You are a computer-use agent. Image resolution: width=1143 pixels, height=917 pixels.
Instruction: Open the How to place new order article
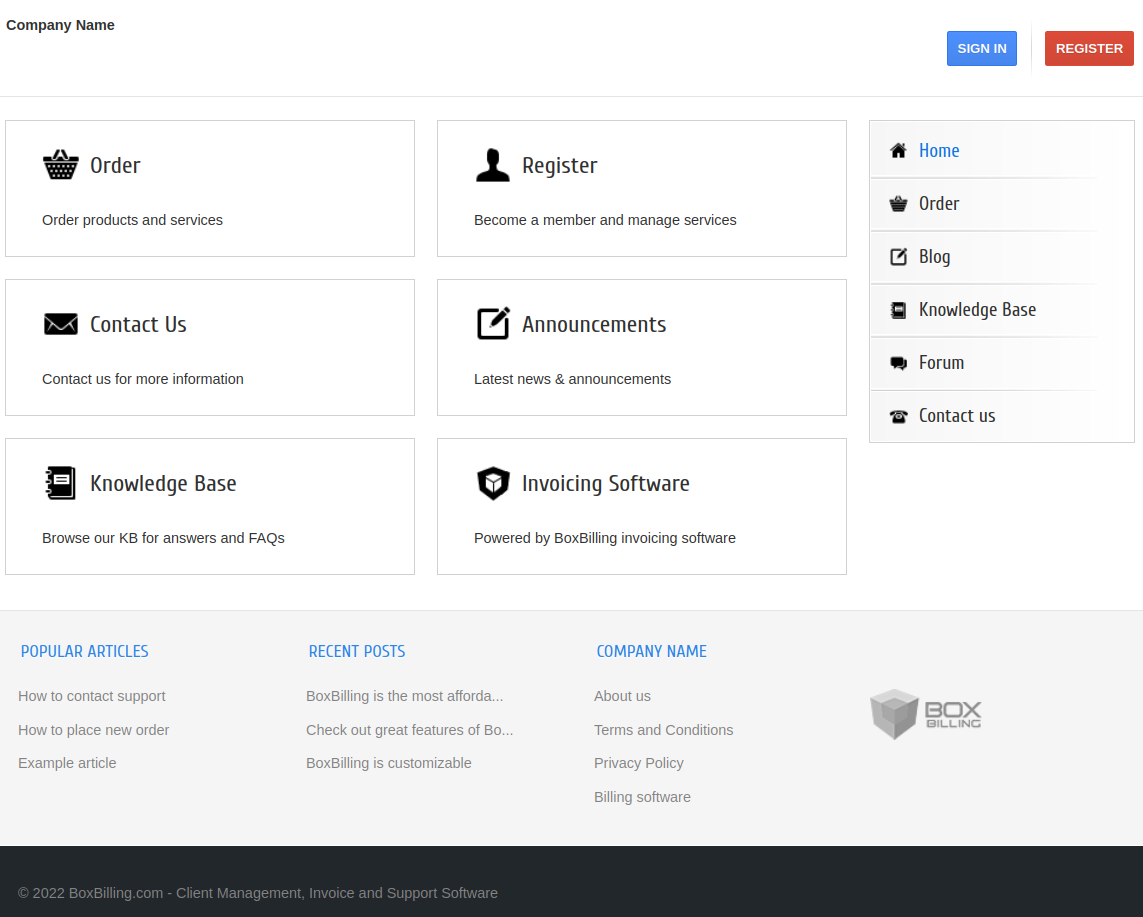(x=93, y=729)
